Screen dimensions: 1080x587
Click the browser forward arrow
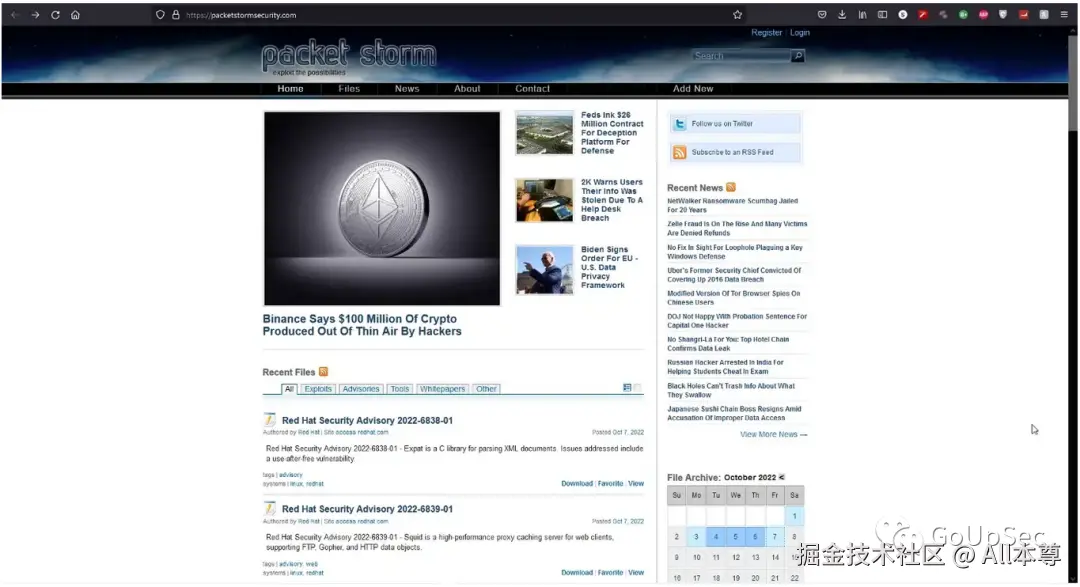coord(35,14)
